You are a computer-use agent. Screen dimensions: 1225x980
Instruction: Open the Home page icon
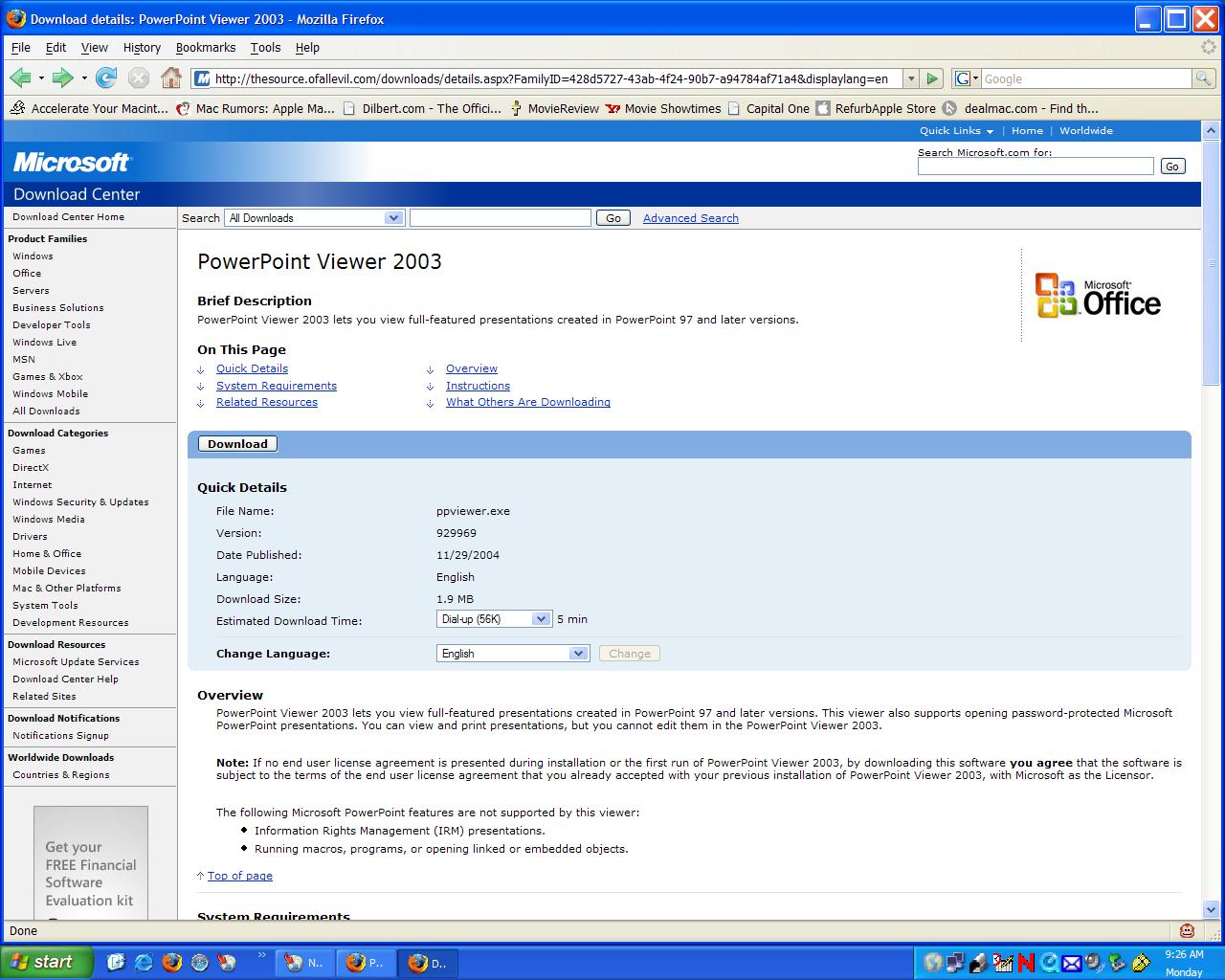(x=171, y=78)
